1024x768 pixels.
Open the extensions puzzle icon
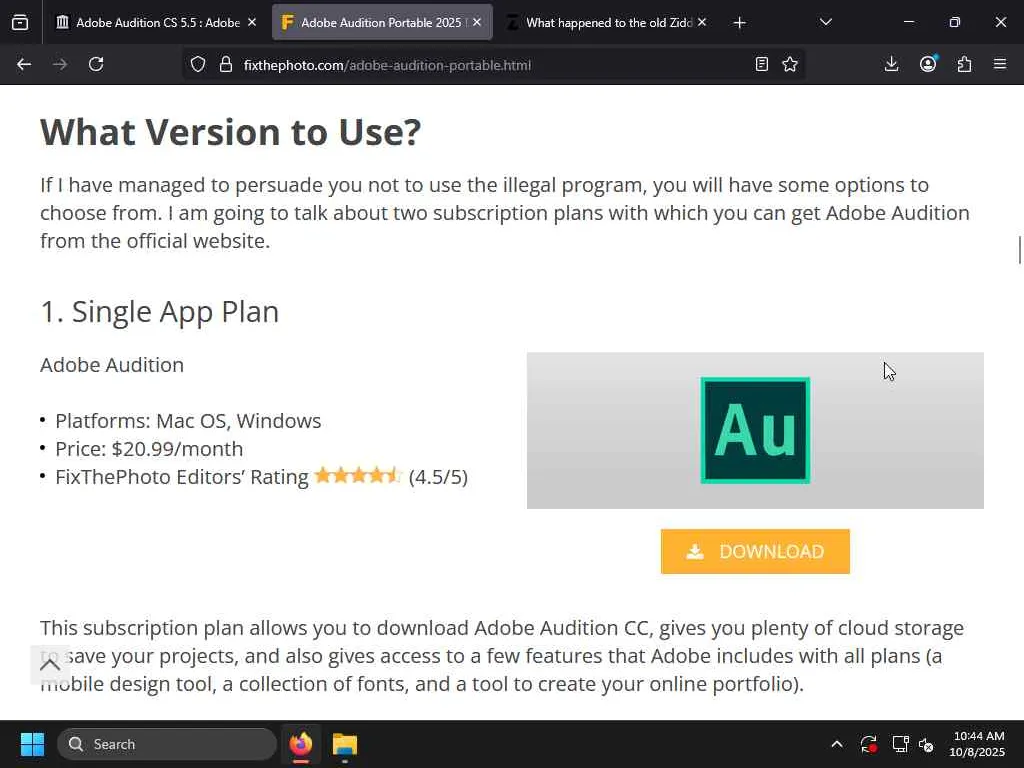pyautogui.click(x=964, y=64)
